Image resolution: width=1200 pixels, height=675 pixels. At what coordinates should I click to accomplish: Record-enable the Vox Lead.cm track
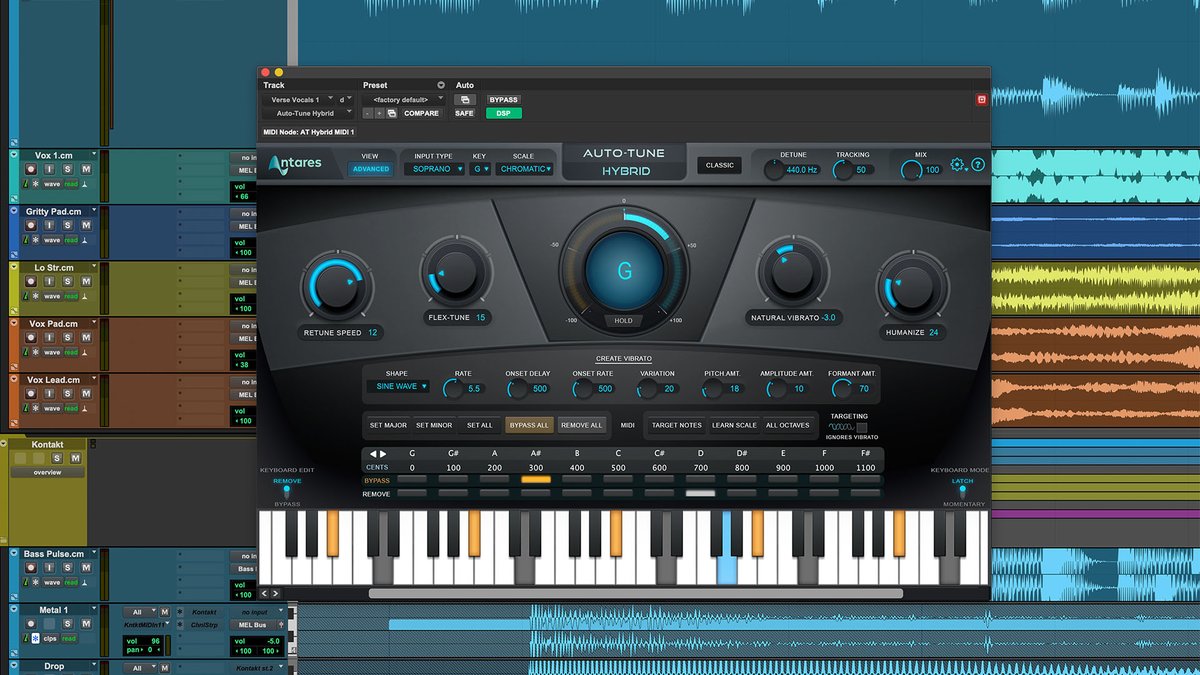pos(31,393)
